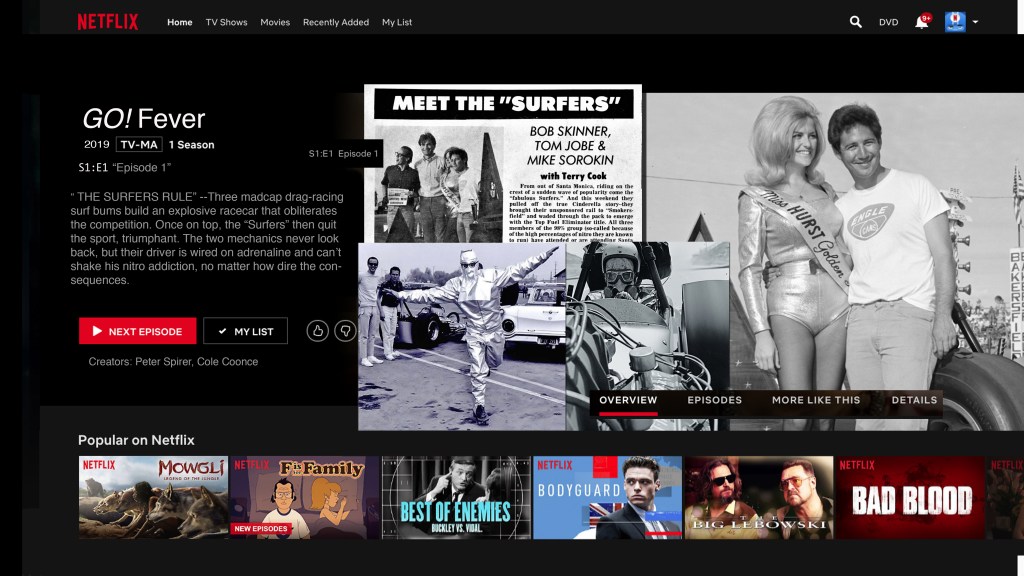Open the Recently Added section
This screenshot has height=576, width=1024.
[335, 22]
